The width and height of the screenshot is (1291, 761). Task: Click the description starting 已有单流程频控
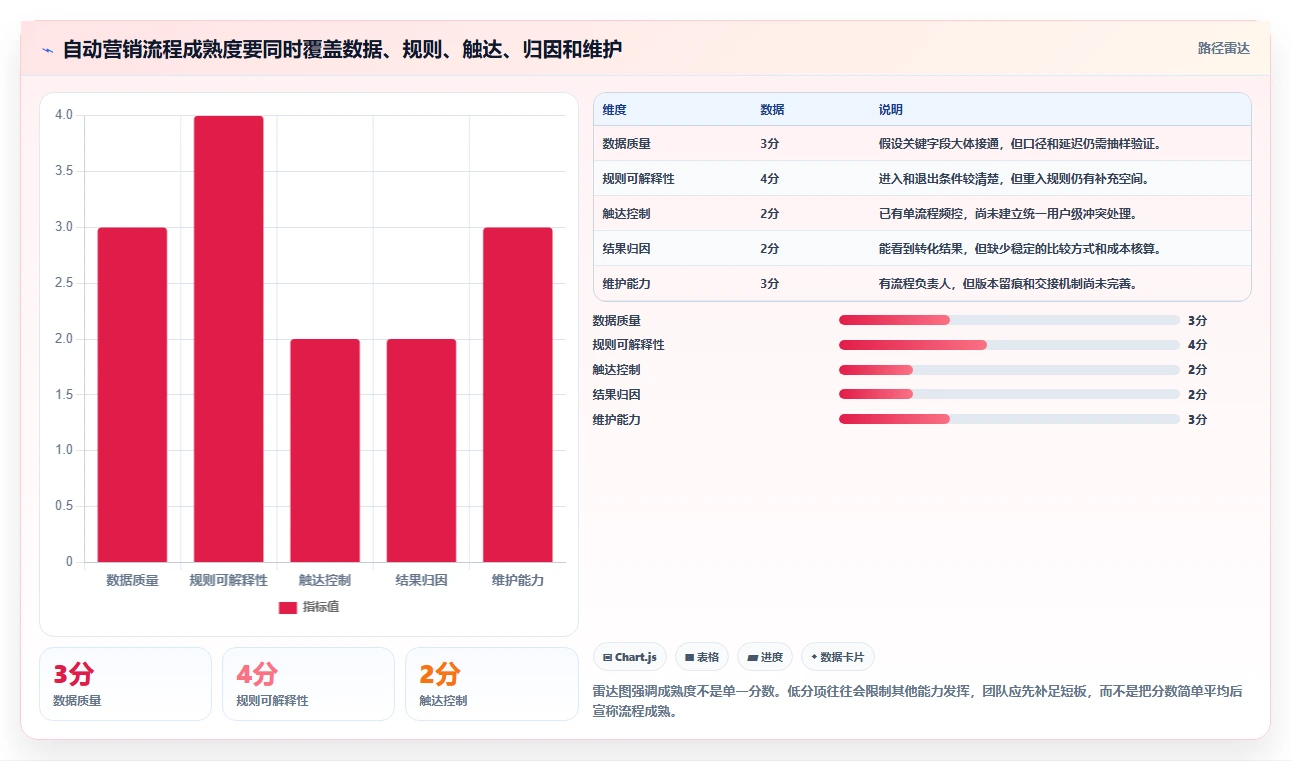click(1007, 214)
